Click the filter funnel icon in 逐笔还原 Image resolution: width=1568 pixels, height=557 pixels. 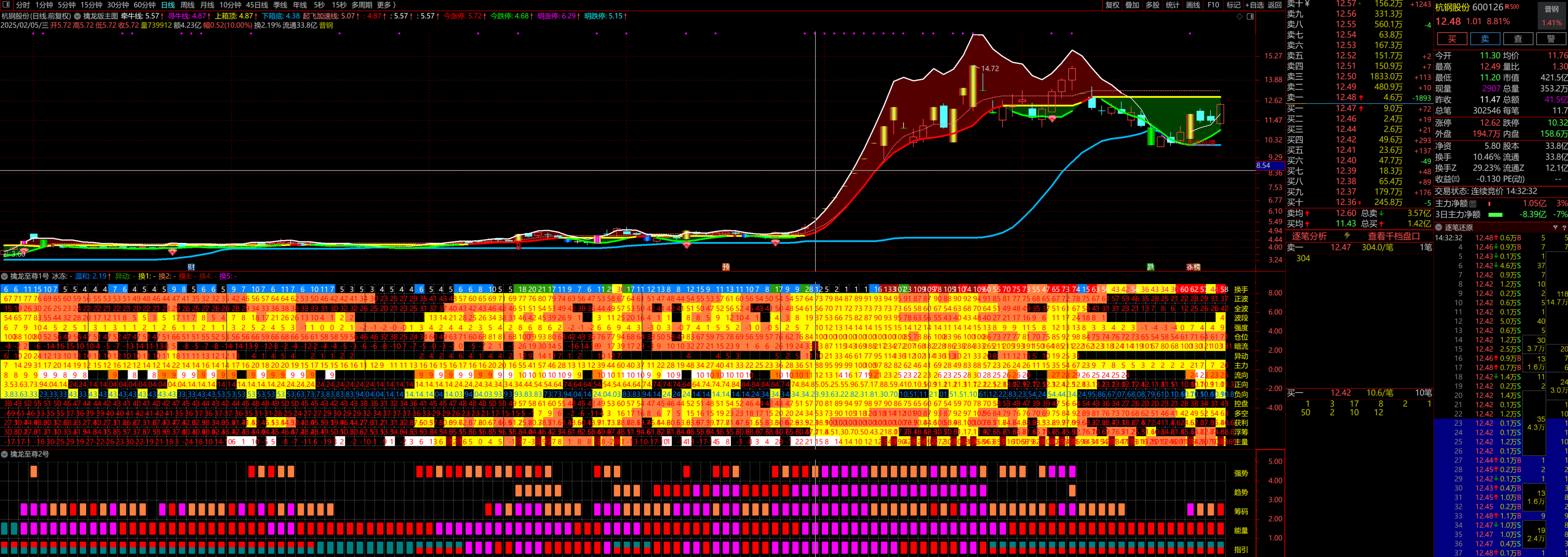click(1555, 228)
